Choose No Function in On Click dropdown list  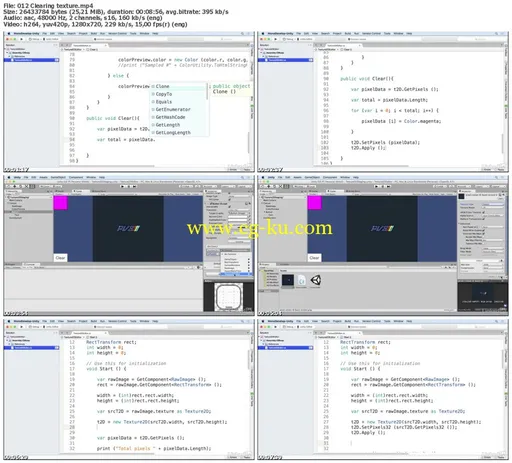coord(236,254)
